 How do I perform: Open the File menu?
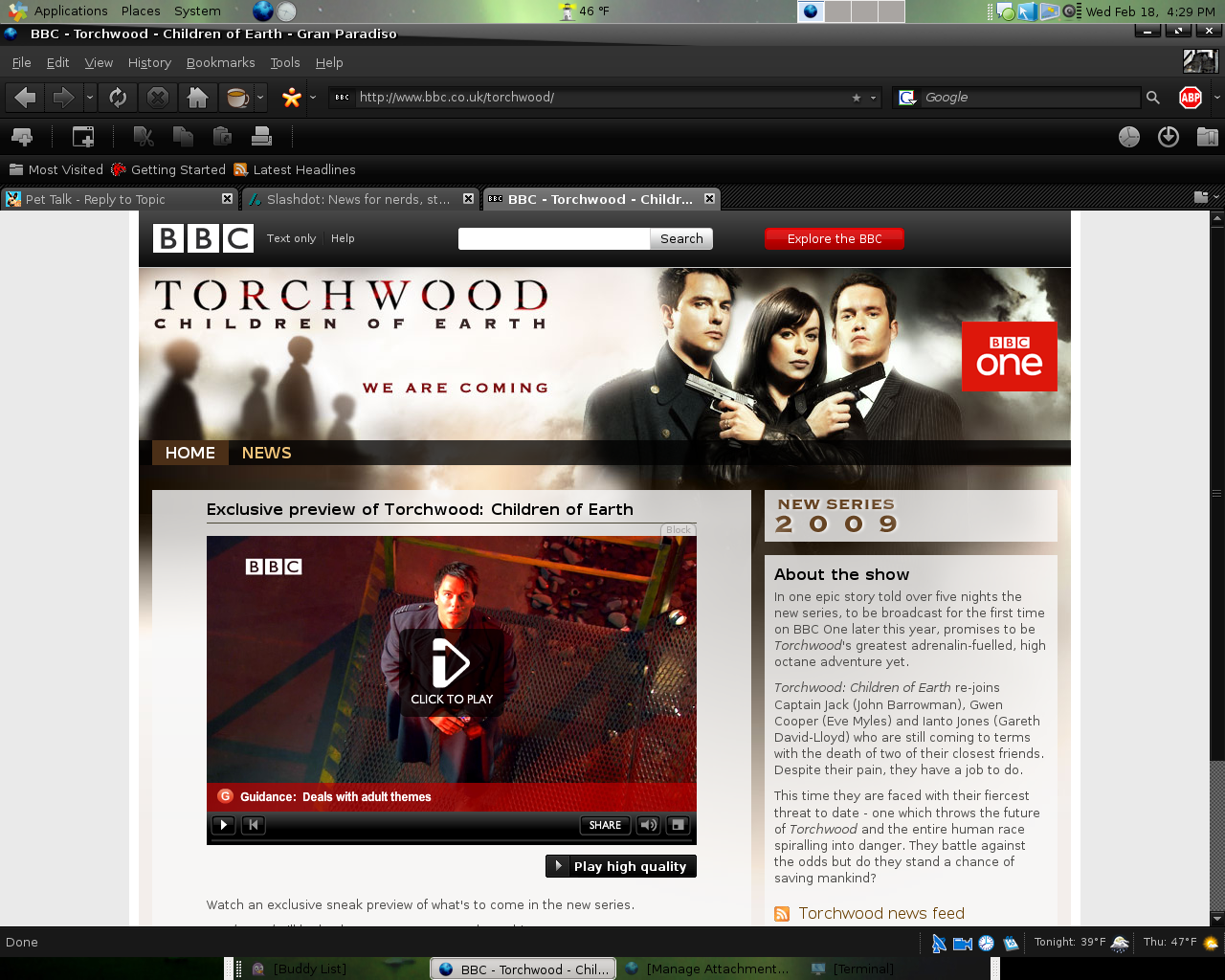point(21,62)
